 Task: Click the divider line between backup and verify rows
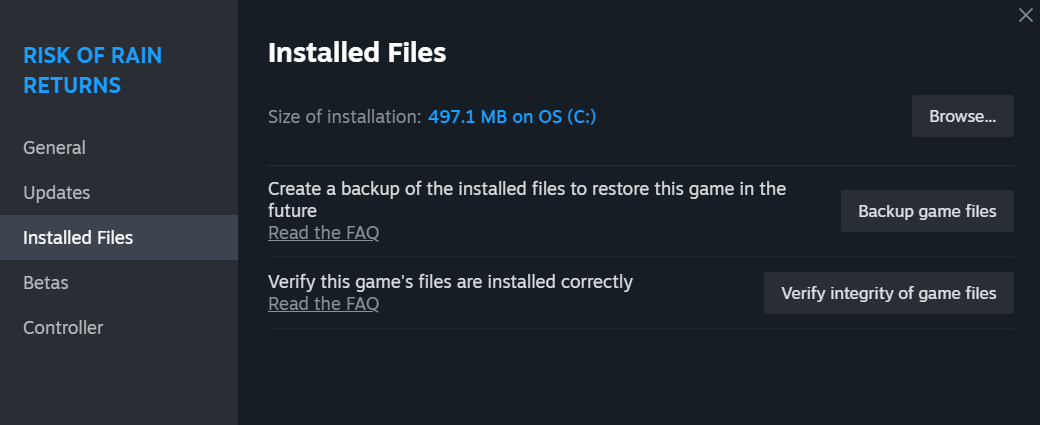point(640,257)
